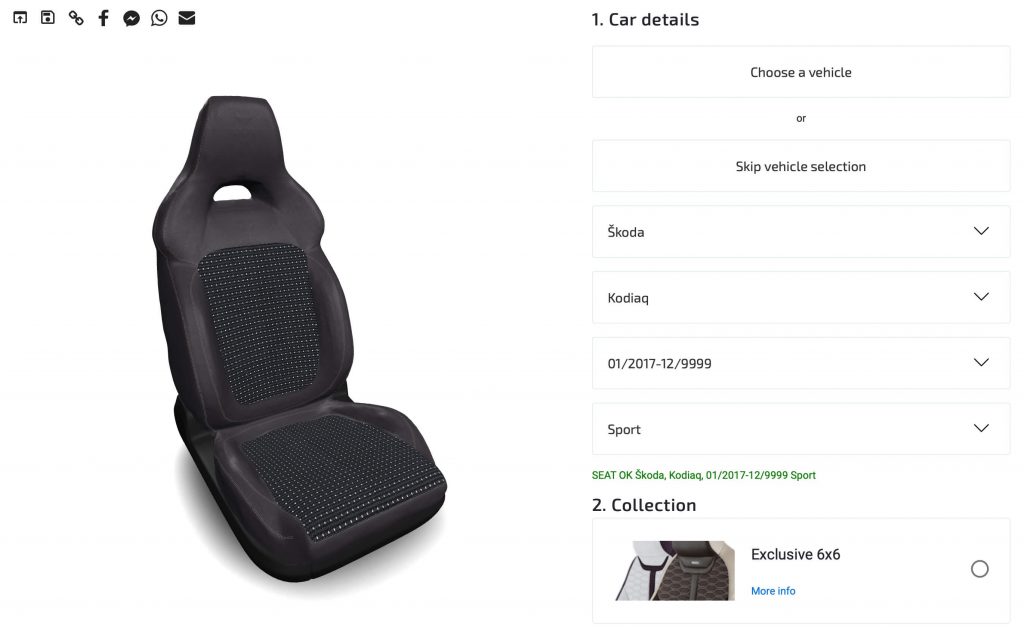Open the More info link for Exclusive 6x6
This screenshot has height=629, width=1024.
pos(773,591)
